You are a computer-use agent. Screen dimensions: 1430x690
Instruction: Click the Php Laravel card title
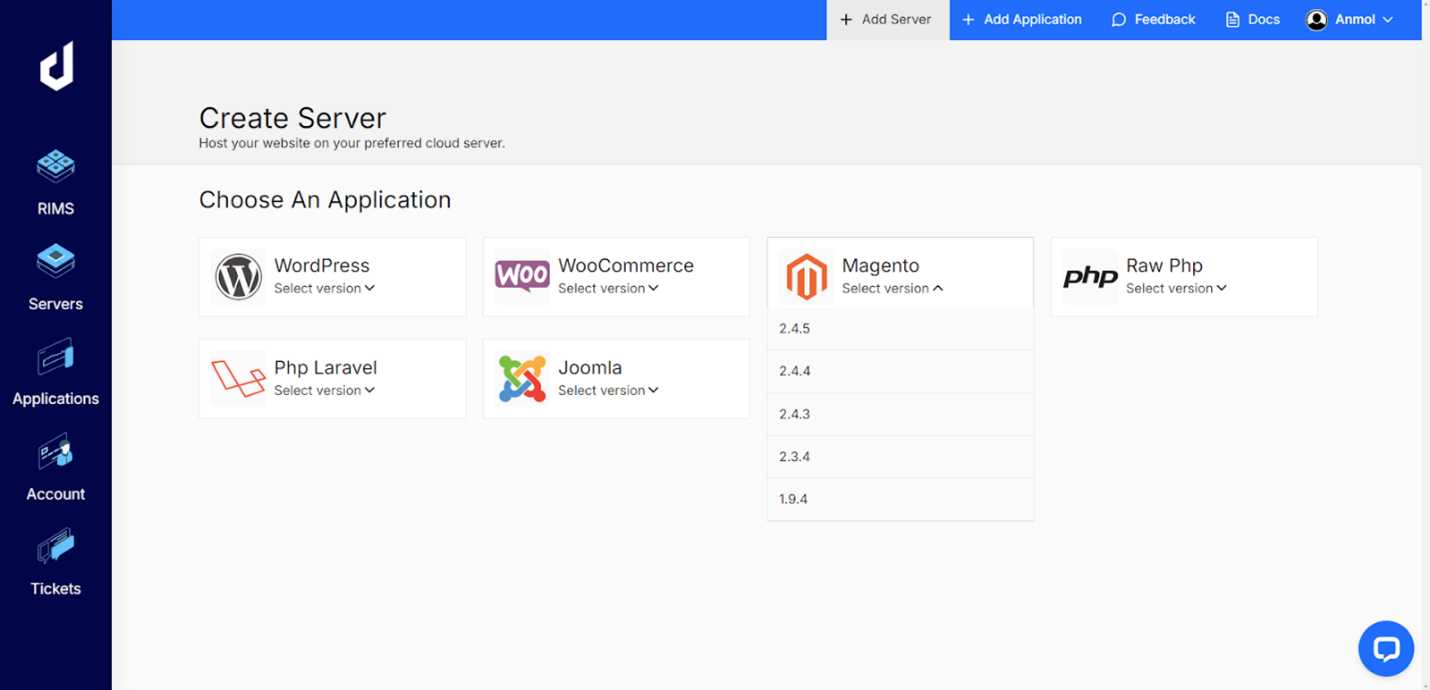coord(325,368)
